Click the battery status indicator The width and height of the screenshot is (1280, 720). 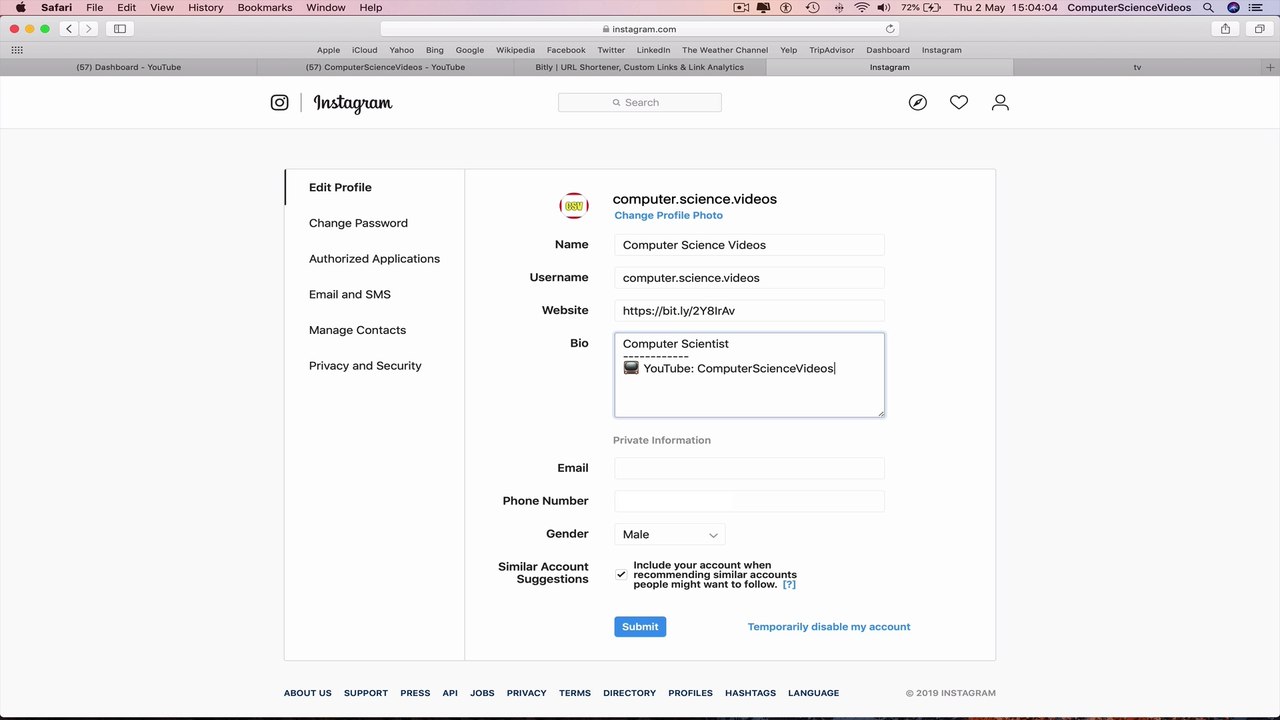coord(920,7)
